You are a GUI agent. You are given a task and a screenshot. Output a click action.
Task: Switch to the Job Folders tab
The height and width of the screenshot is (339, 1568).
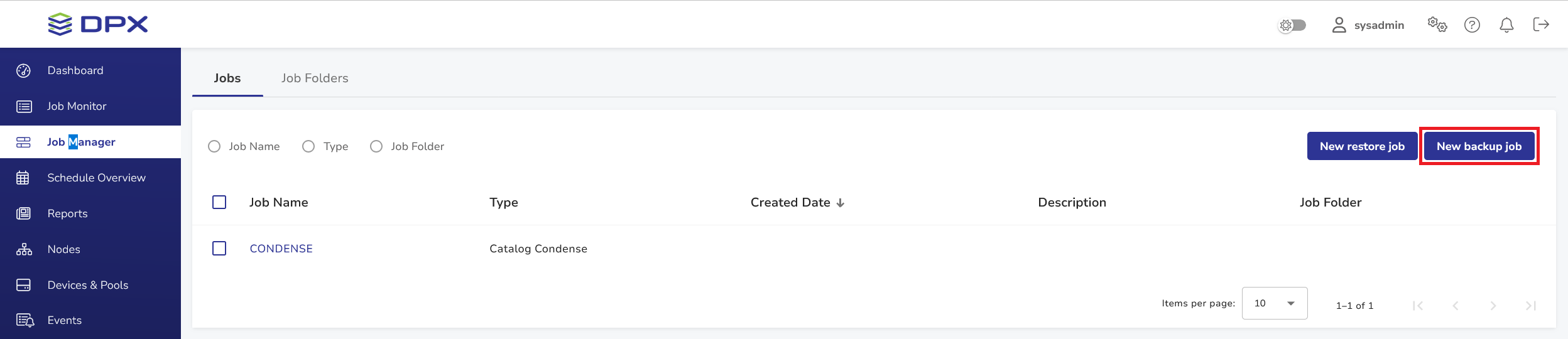[315, 78]
